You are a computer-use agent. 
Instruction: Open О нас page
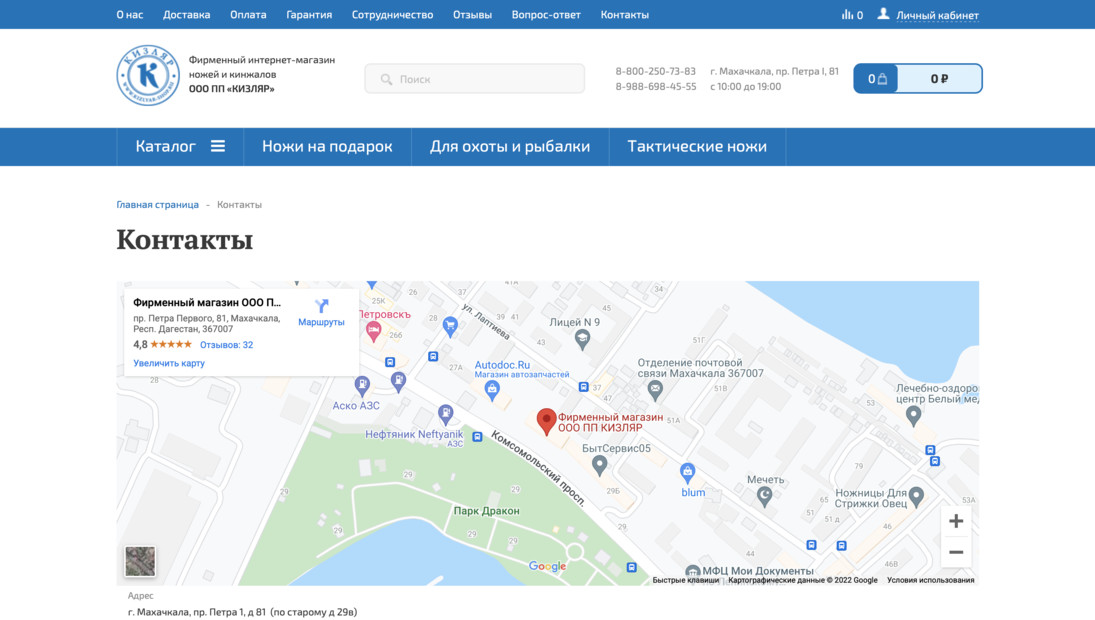tap(130, 15)
